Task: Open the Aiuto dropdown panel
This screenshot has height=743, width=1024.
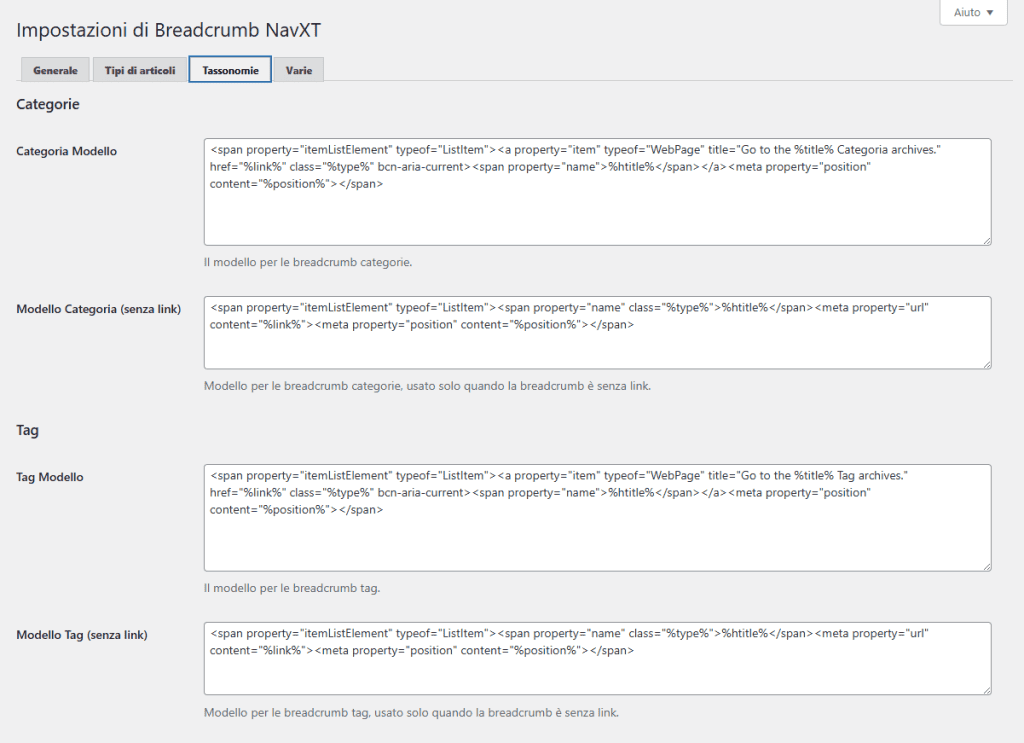Action: coord(967,12)
